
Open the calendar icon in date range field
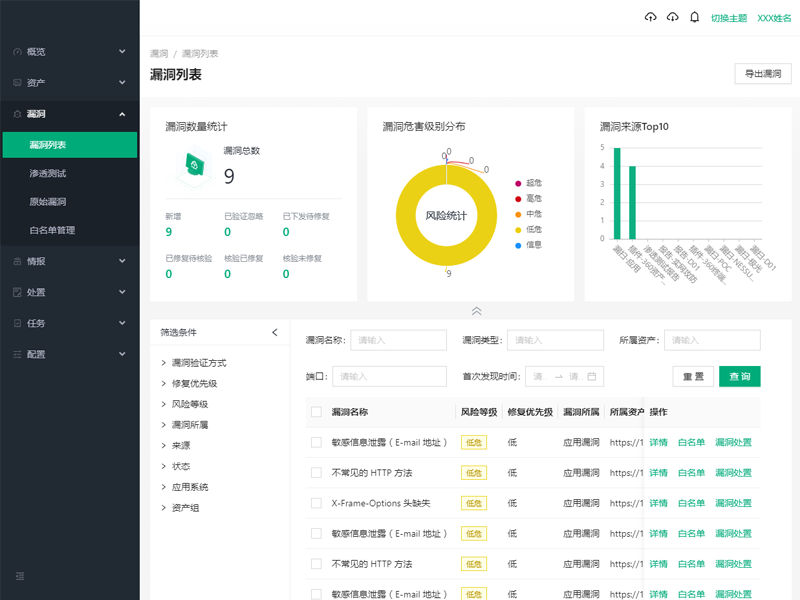(x=592, y=377)
